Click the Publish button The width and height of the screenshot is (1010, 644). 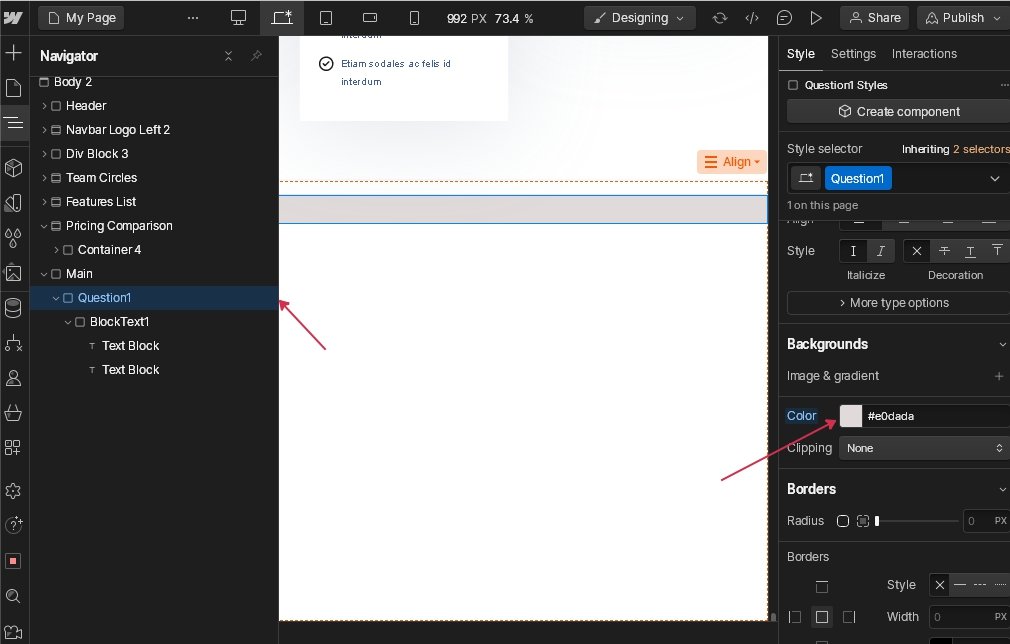pos(962,18)
